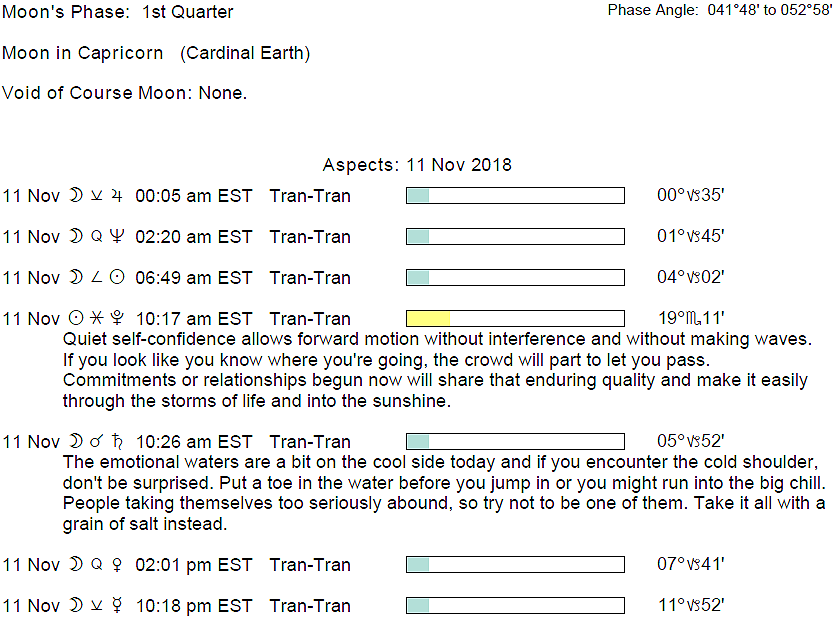Click the Pluto glyph in the 10:17 am aspect
834x627 pixels.
click(x=117, y=319)
